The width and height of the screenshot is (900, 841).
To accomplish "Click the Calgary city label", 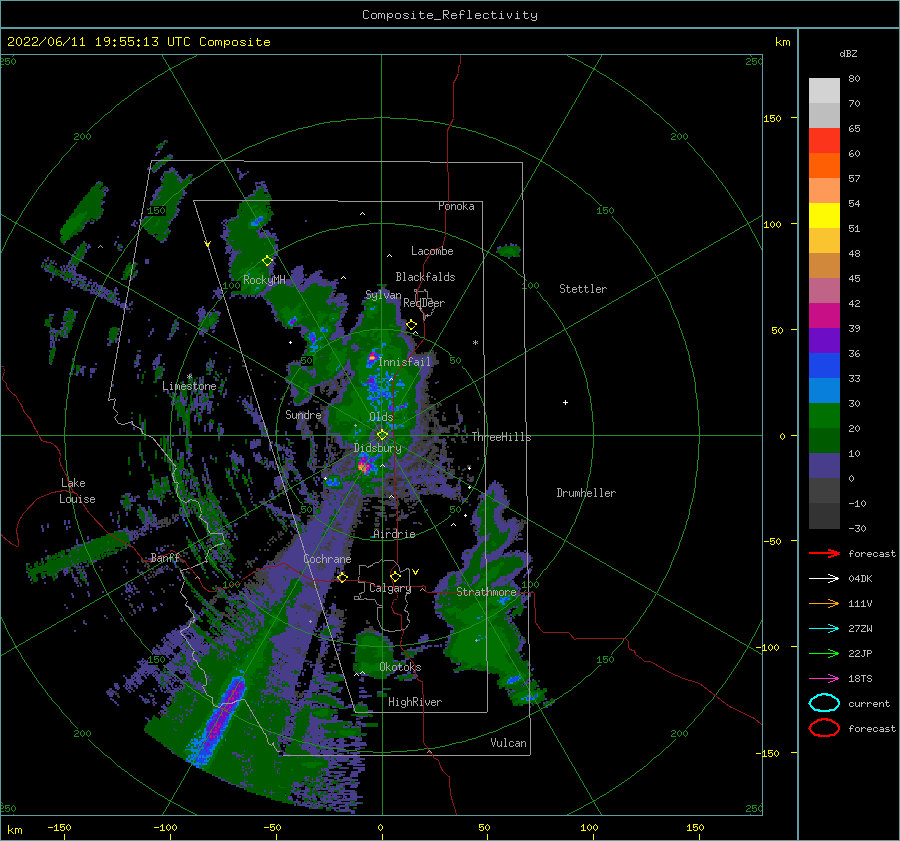I will (390, 588).
